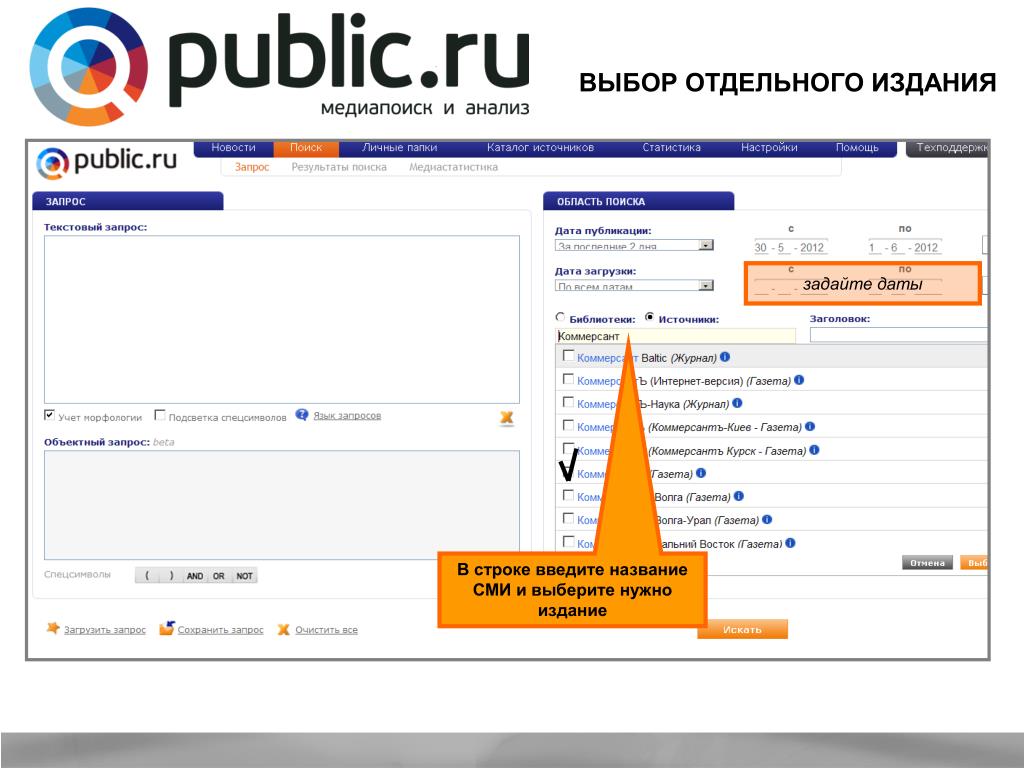This screenshot has width=1024, height=768.
Task: Open info icon for Дальний Восток (Газета)
Action: pyautogui.click(x=790, y=543)
